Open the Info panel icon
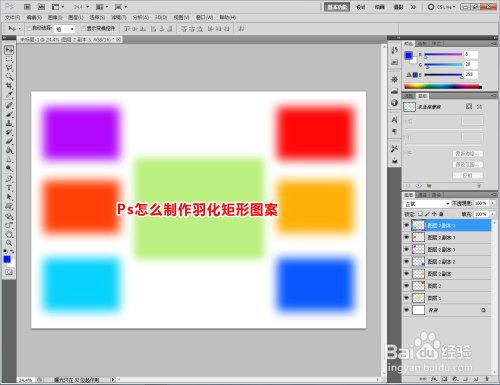Screen dimensions: 500x385 pyautogui.click(x=394, y=103)
